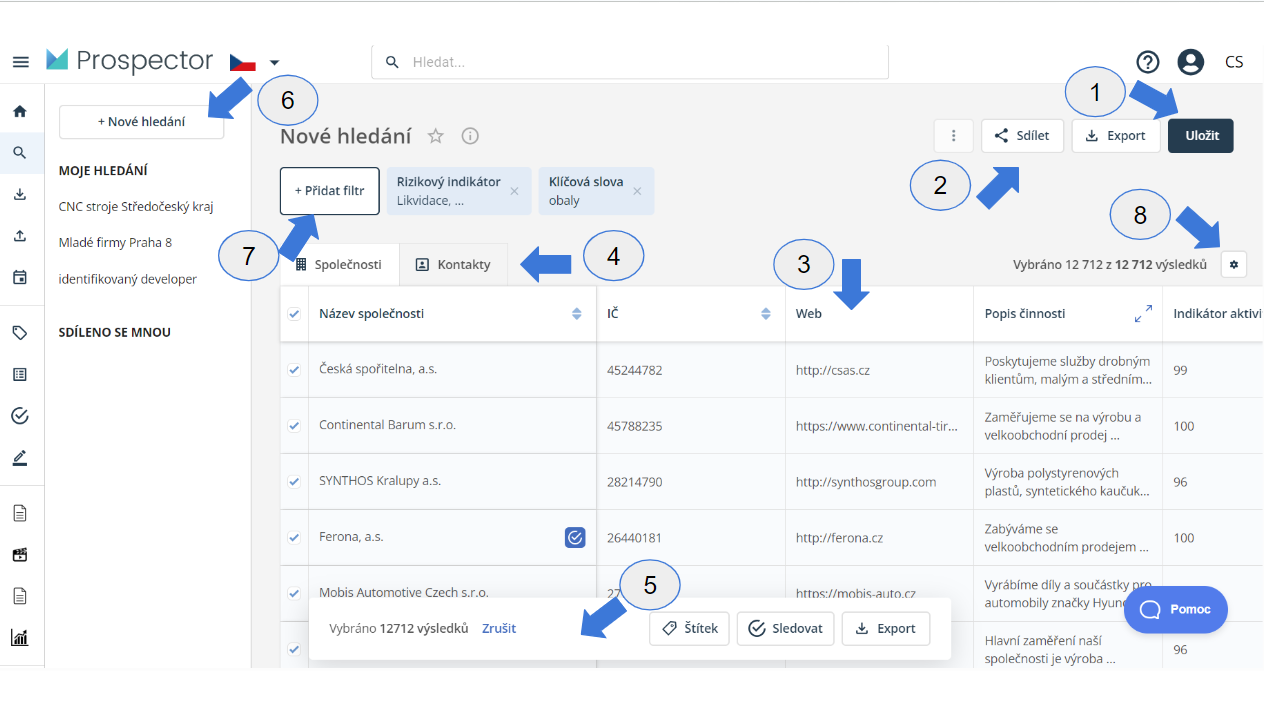
Task: Open the upload icon in the sidebar
Action: click(x=20, y=236)
